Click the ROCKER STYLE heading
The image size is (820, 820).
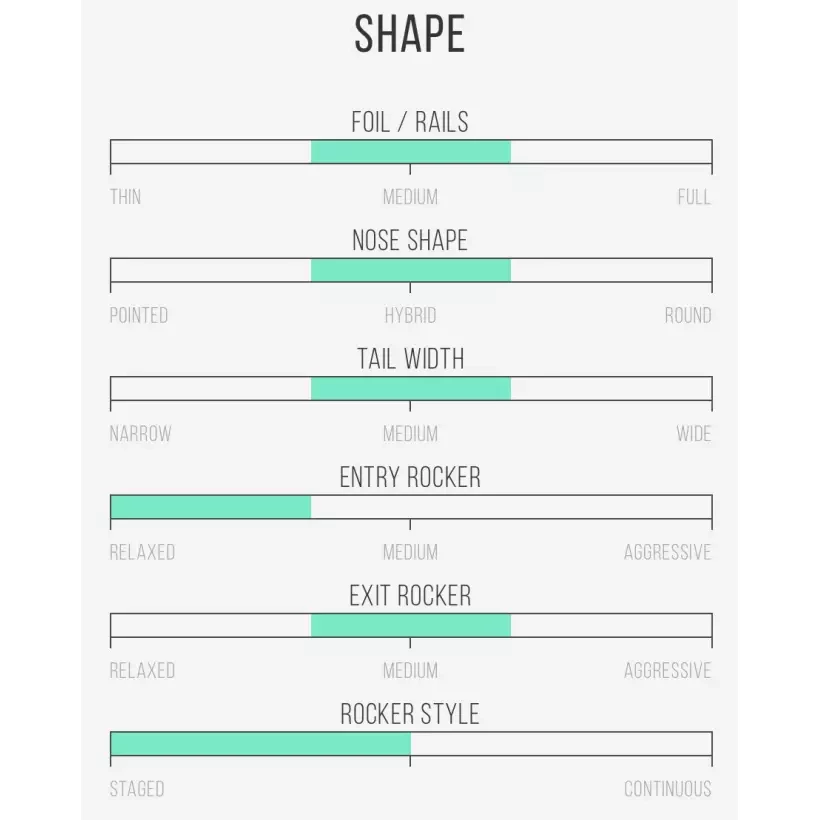point(410,714)
